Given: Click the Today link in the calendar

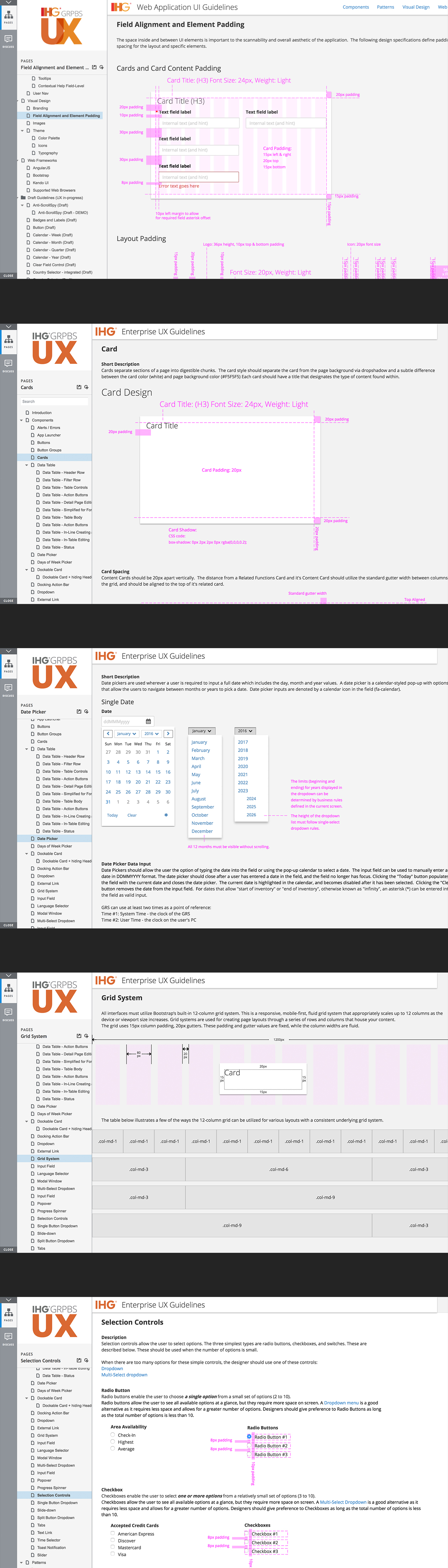Looking at the screenshot, I should coord(113,815).
